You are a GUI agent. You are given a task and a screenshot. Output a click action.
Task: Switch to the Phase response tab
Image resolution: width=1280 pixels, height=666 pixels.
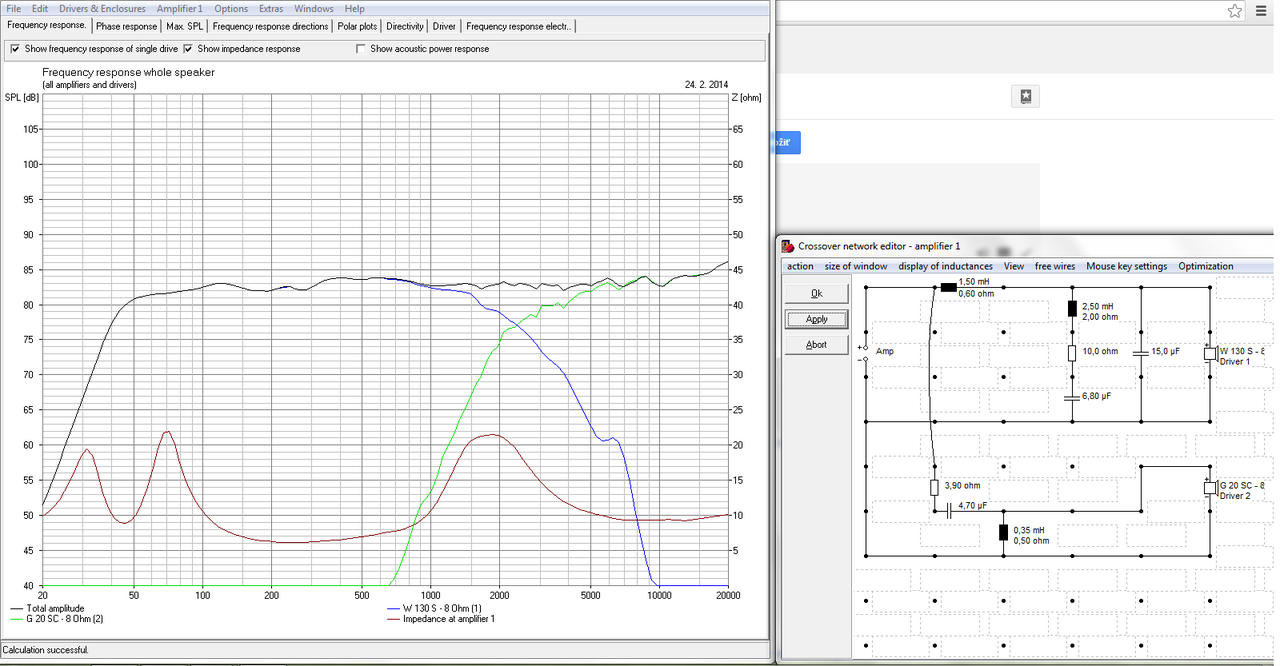coord(127,27)
